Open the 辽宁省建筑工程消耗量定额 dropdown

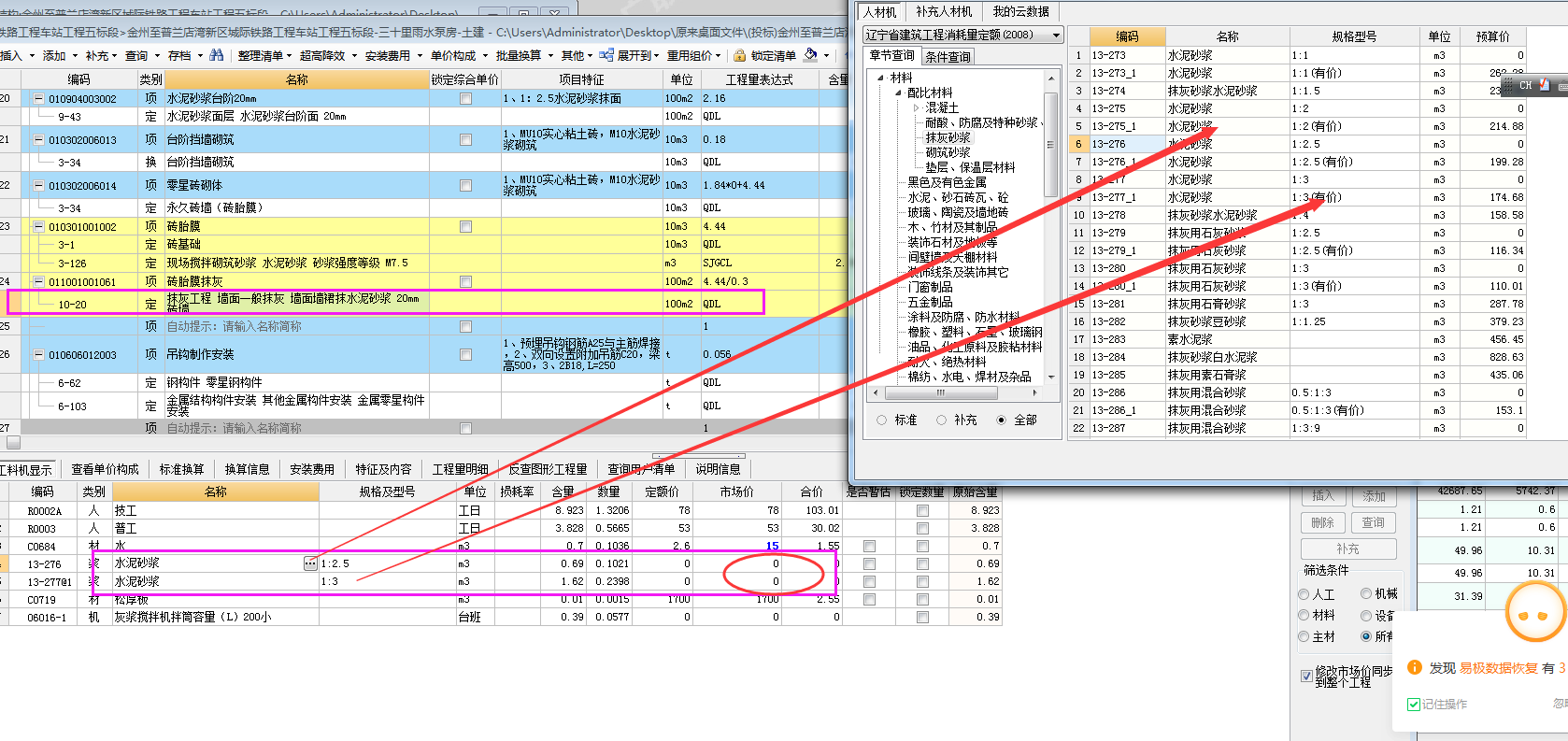[1057, 35]
